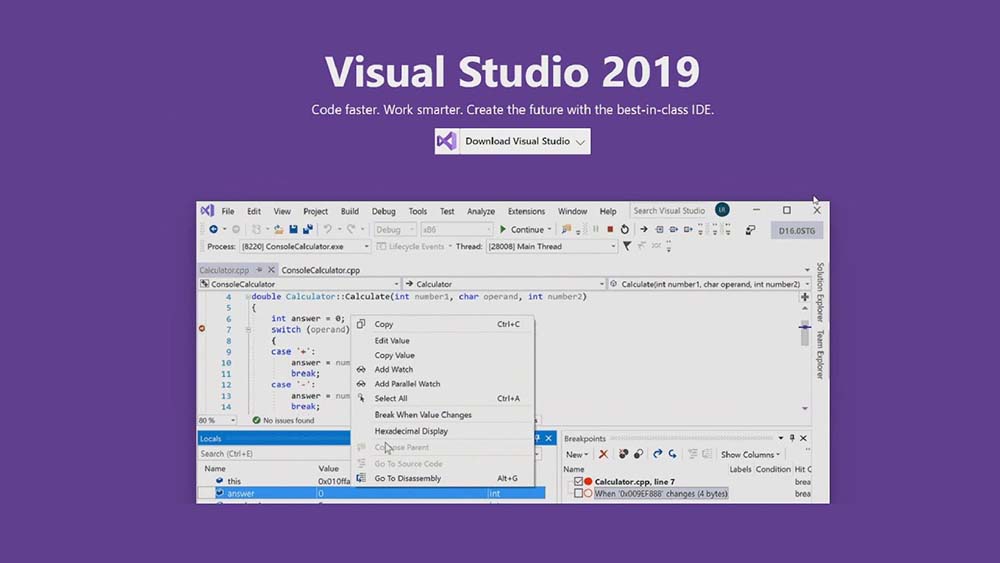Close the Calculator.cpp tab

[x=271, y=270]
